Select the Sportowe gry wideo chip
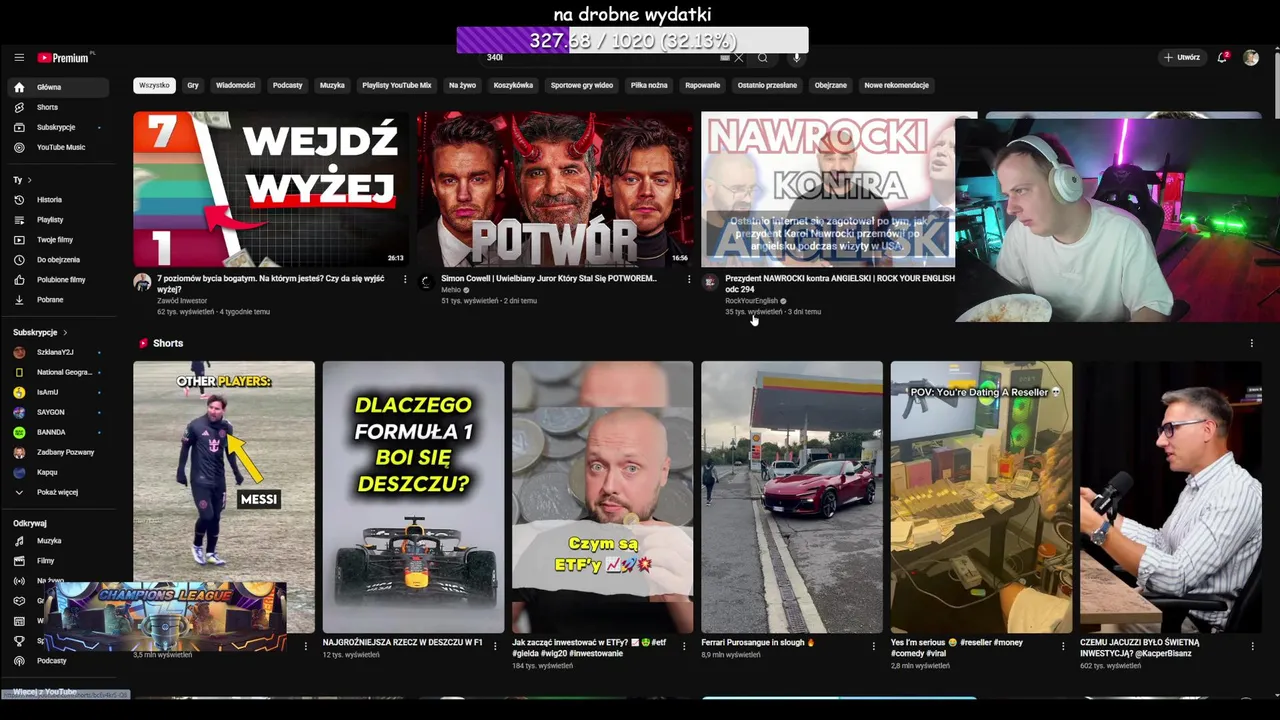Screen dimensions: 1280x720 click(x=582, y=85)
